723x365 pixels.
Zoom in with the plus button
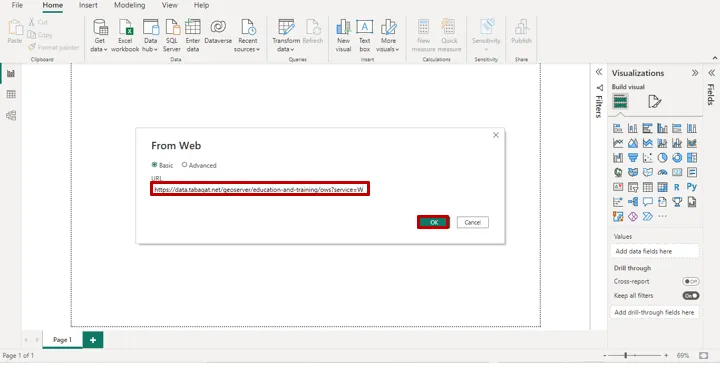(x=666, y=356)
